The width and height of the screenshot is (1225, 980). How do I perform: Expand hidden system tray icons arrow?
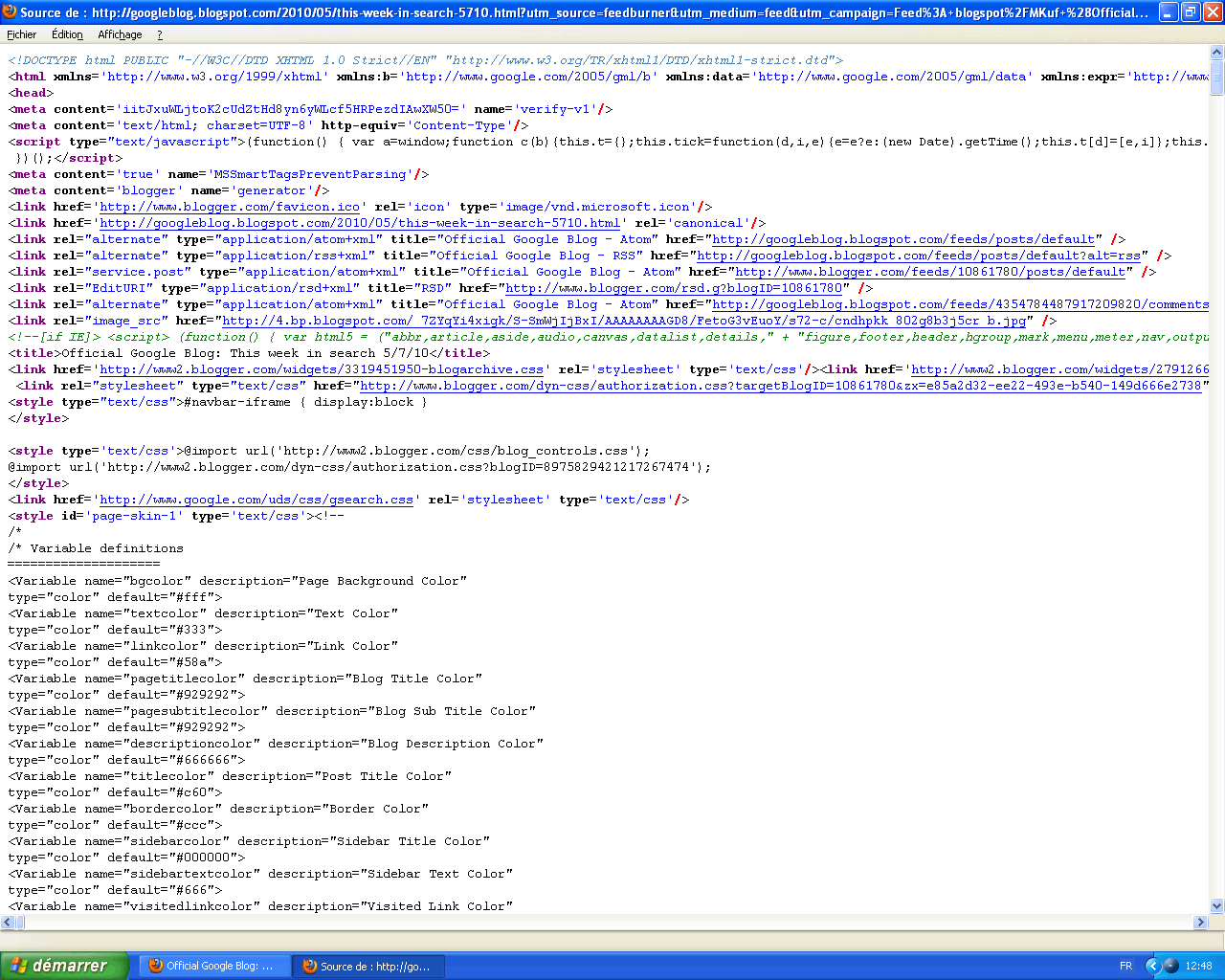point(1152,966)
